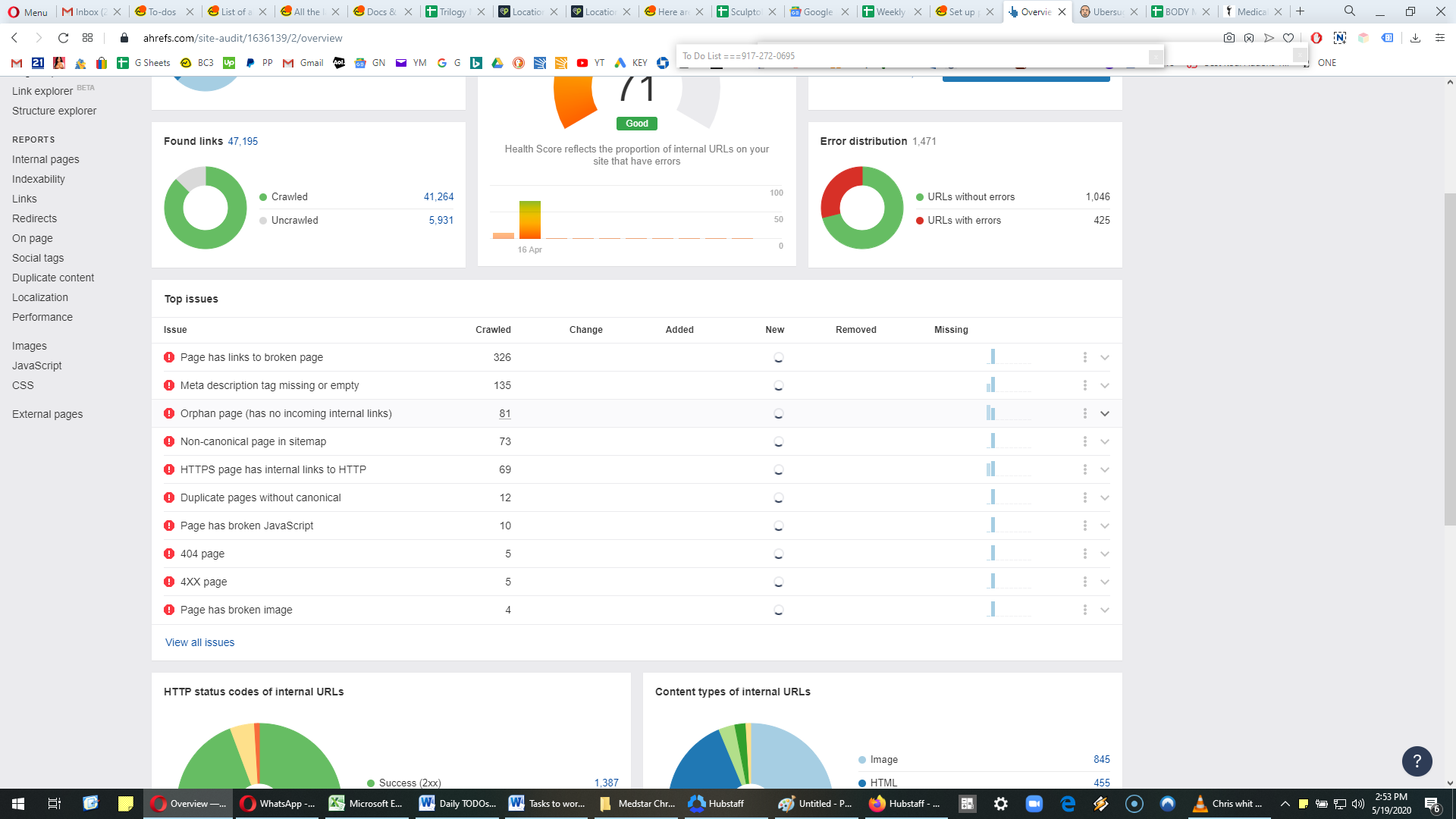The height and width of the screenshot is (819, 1456).
Task: Click the red error icon beside 404 page
Action: 169,554
